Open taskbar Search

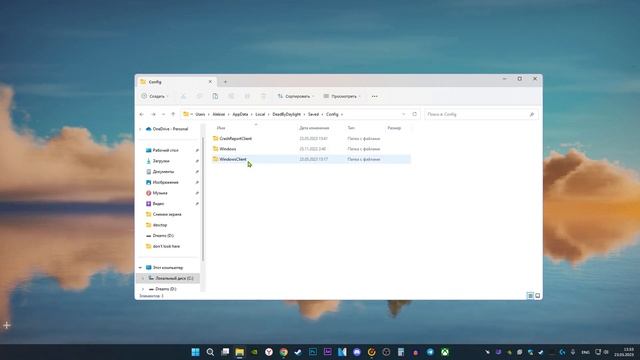(x=210, y=352)
